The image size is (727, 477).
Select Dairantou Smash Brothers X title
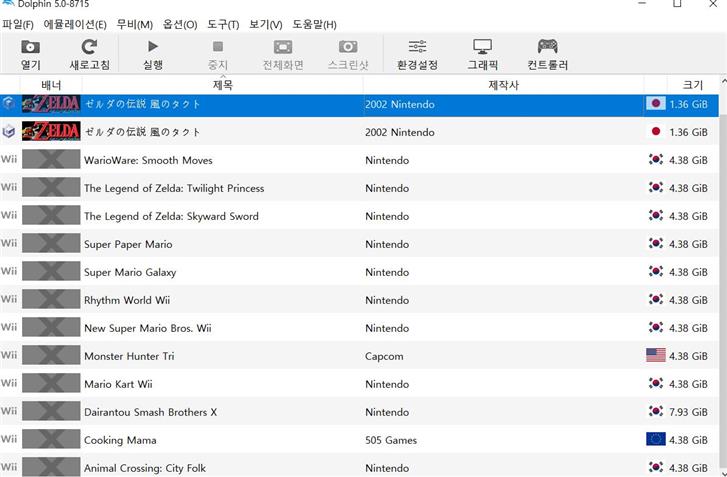[150, 412]
